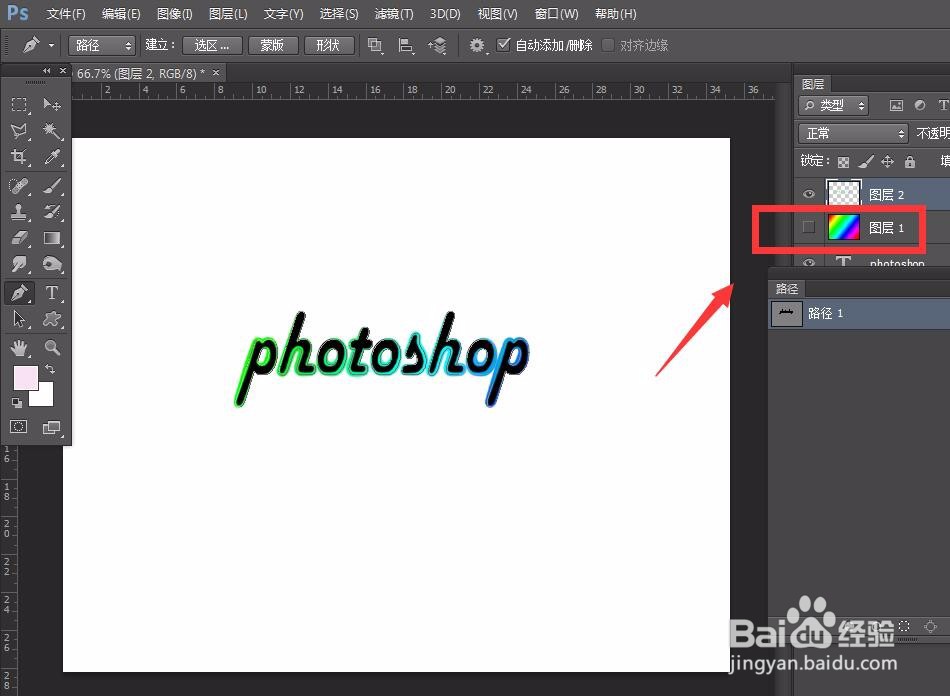The width and height of the screenshot is (950, 696).
Task: Swap foreground and background colors
Action: [50, 369]
